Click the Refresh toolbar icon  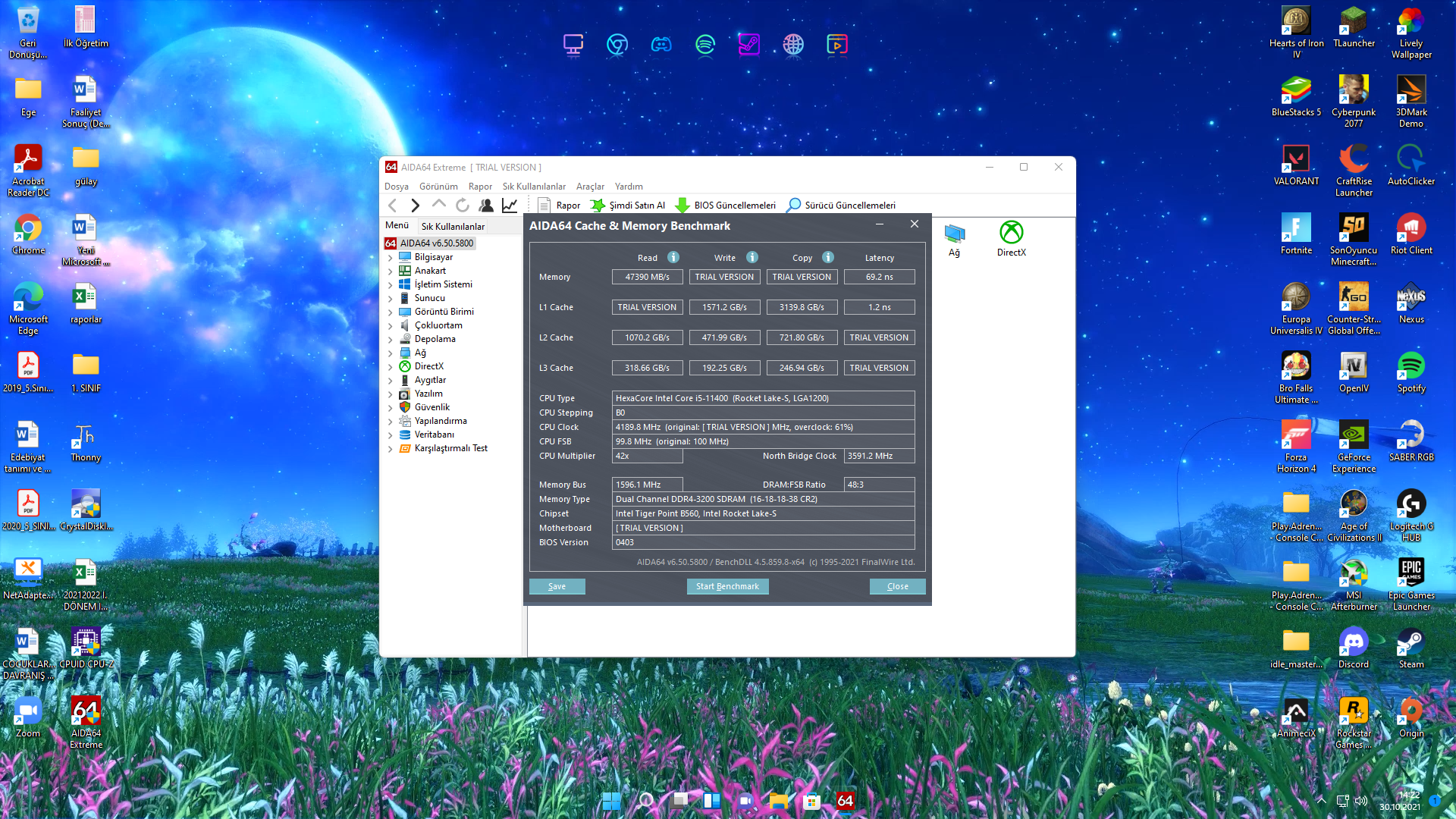pyautogui.click(x=463, y=205)
